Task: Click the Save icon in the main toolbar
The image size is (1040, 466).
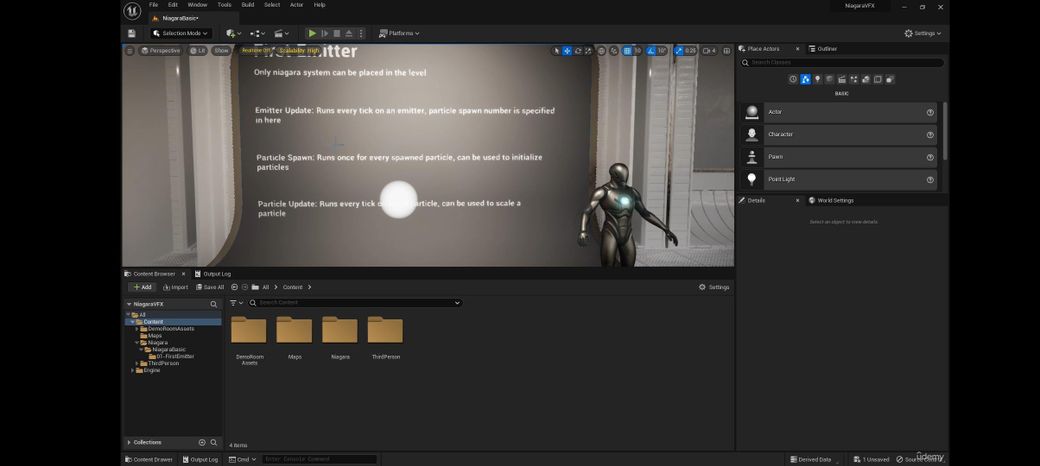Action: tap(131, 33)
